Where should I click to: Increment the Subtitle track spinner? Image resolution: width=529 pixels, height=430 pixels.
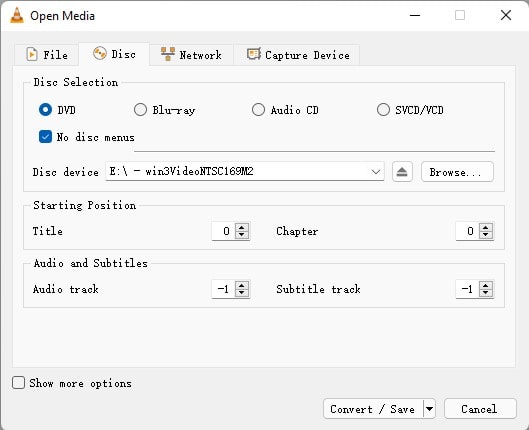click(485, 285)
